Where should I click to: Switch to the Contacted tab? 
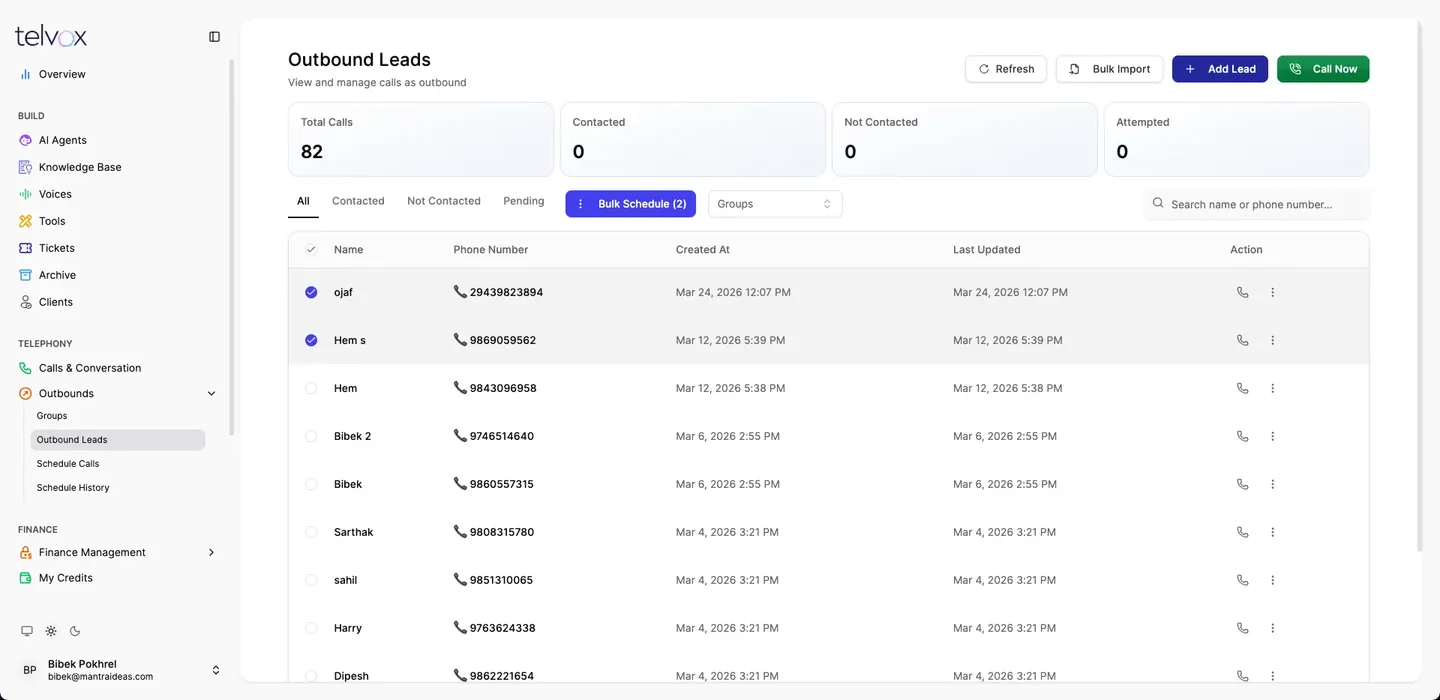[x=358, y=201]
